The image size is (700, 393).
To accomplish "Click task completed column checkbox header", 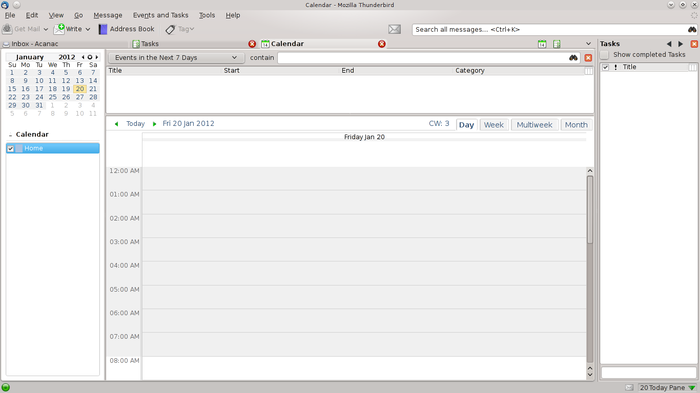I will click(x=605, y=67).
